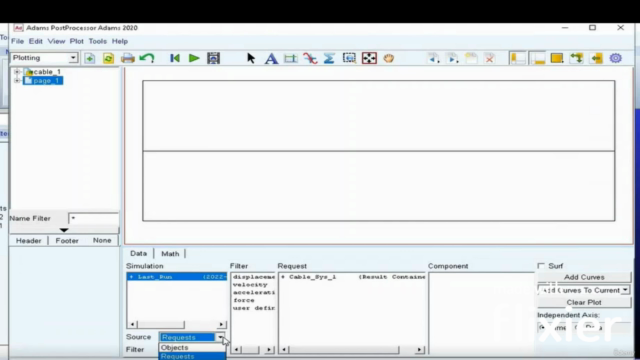Select the hand pan tool
640x360 pixels.
pyautogui.click(x=389, y=58)
